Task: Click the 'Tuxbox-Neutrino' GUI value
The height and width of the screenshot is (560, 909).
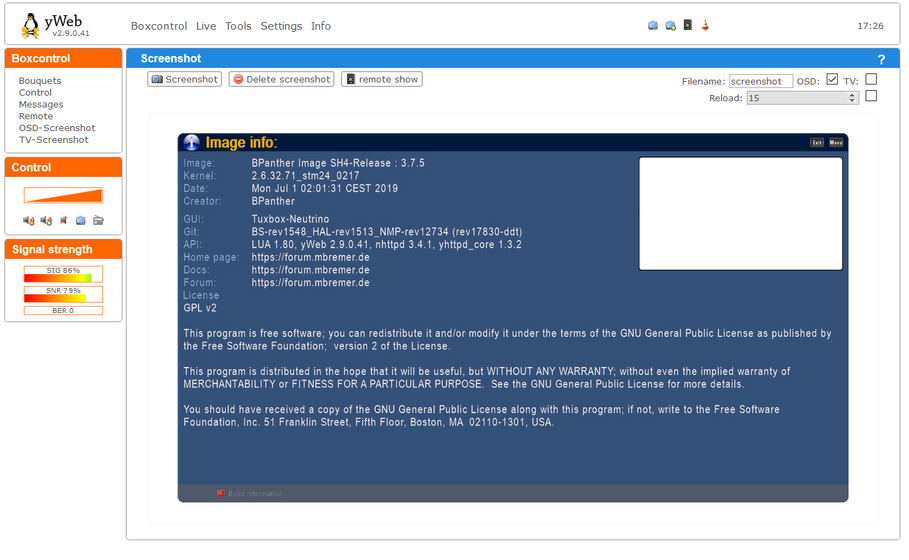Action: click(x=290, y=219)
